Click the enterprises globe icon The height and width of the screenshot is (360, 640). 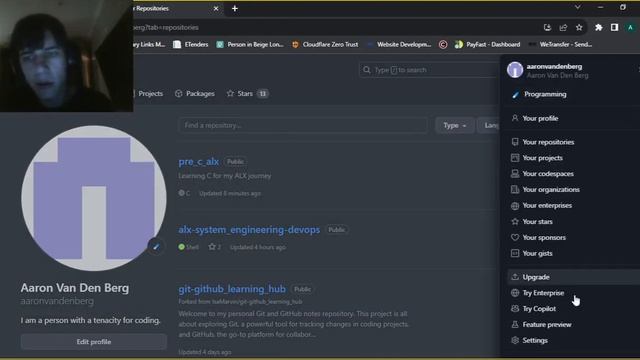point(515,206)
